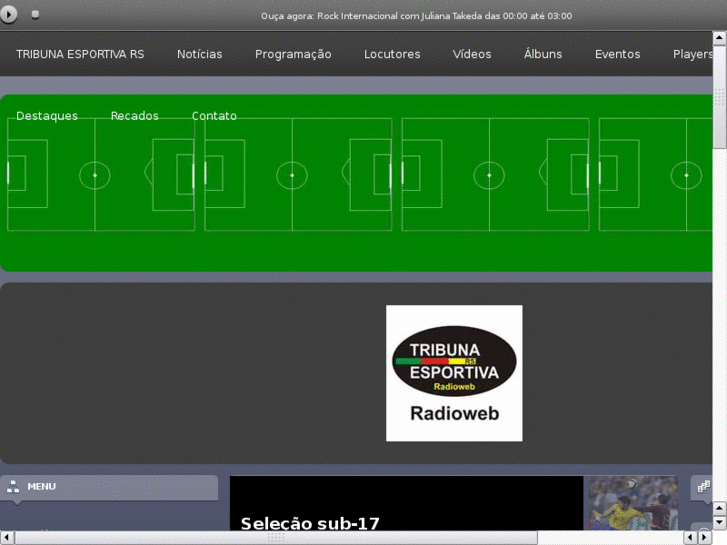Open Destaques in the green banner

(x=47, y=116)
